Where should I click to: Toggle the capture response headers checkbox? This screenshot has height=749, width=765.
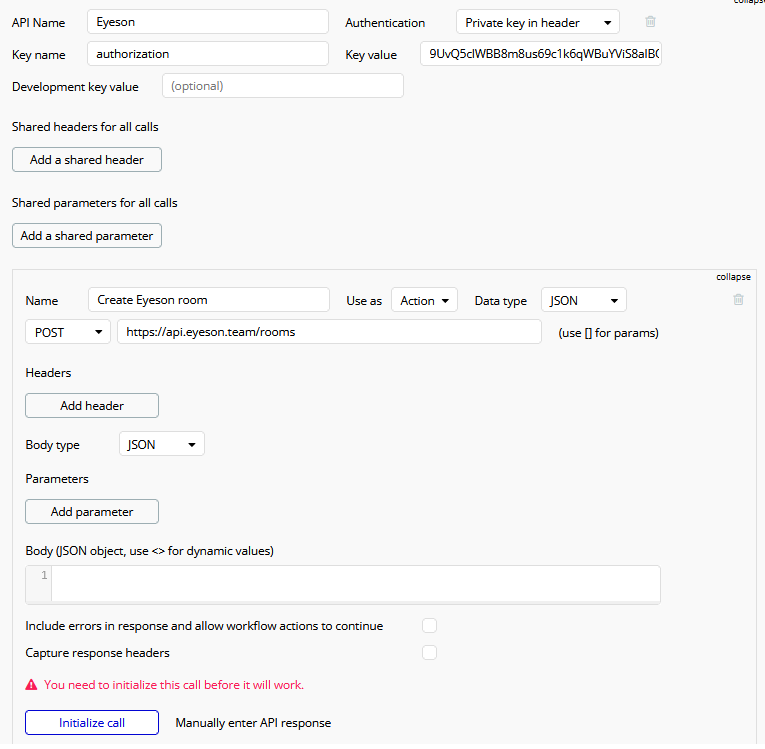pos(430,653)
